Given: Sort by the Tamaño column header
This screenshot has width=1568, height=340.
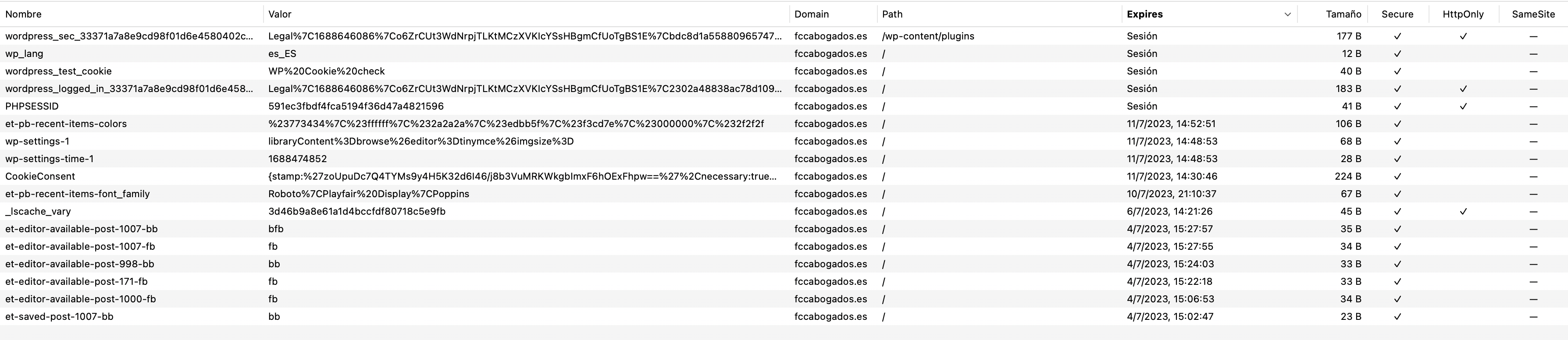Looking at the screenshot, I should [x=1343, y=14].
